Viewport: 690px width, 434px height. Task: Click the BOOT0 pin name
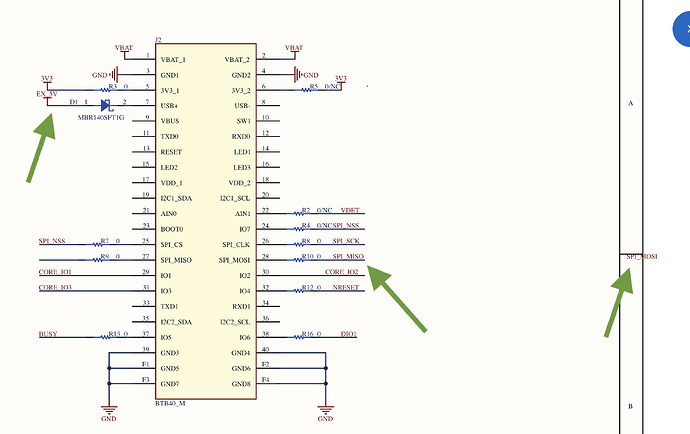[172, 229]
